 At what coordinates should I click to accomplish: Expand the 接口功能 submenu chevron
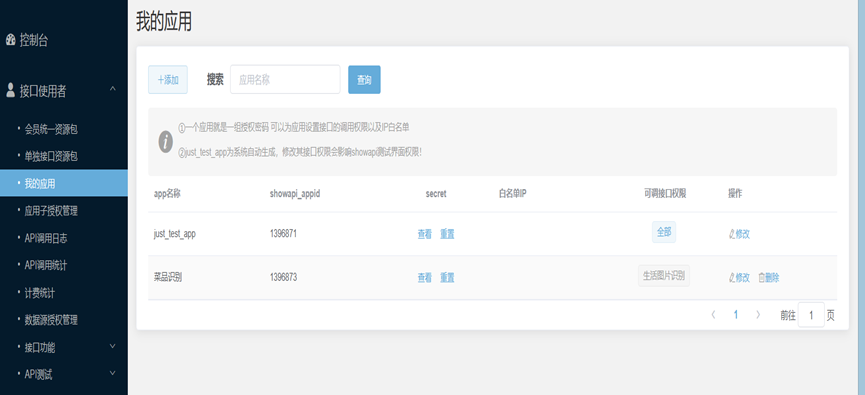click(113, 346)
